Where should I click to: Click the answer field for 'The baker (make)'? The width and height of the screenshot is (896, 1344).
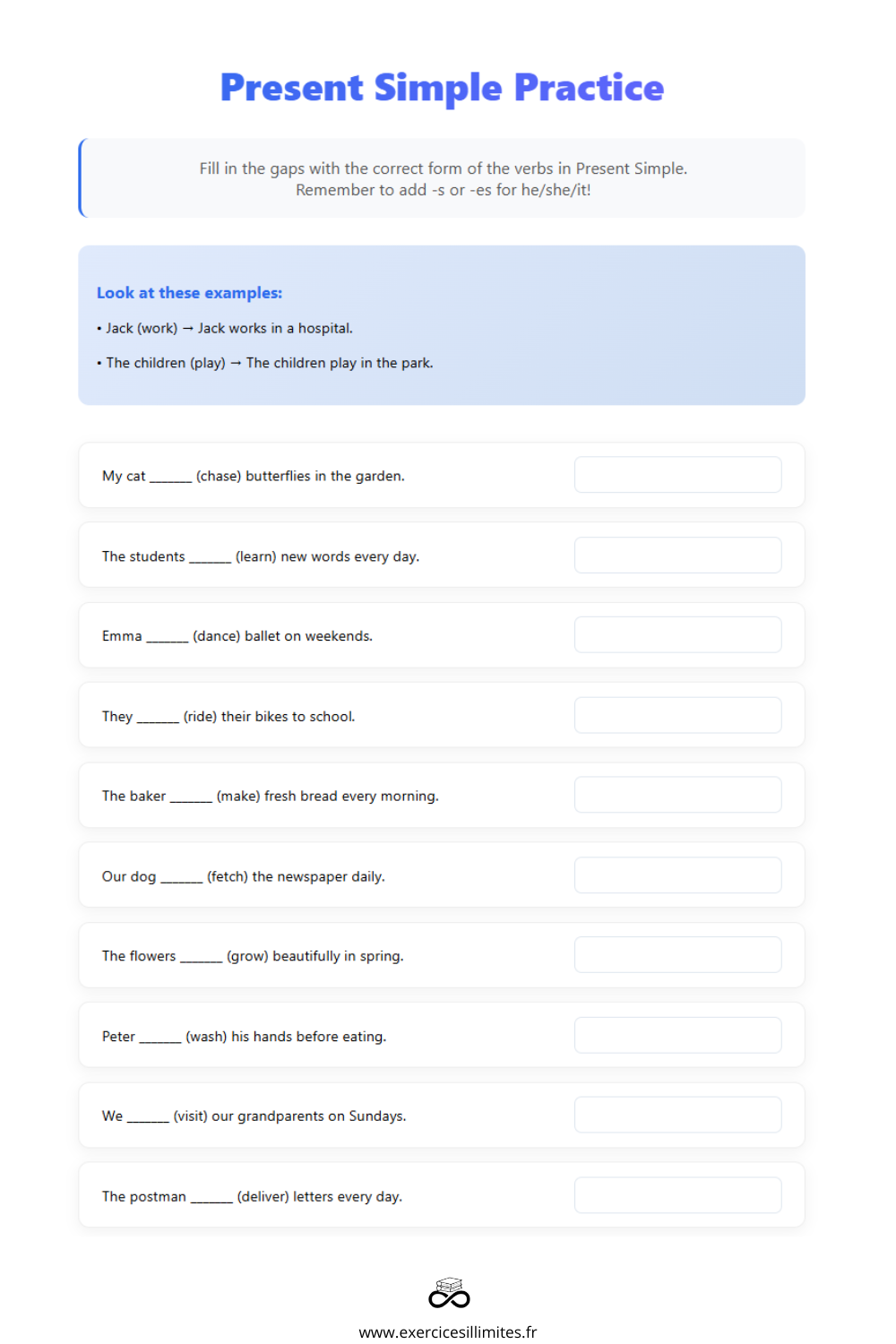[x=678, y=795]
